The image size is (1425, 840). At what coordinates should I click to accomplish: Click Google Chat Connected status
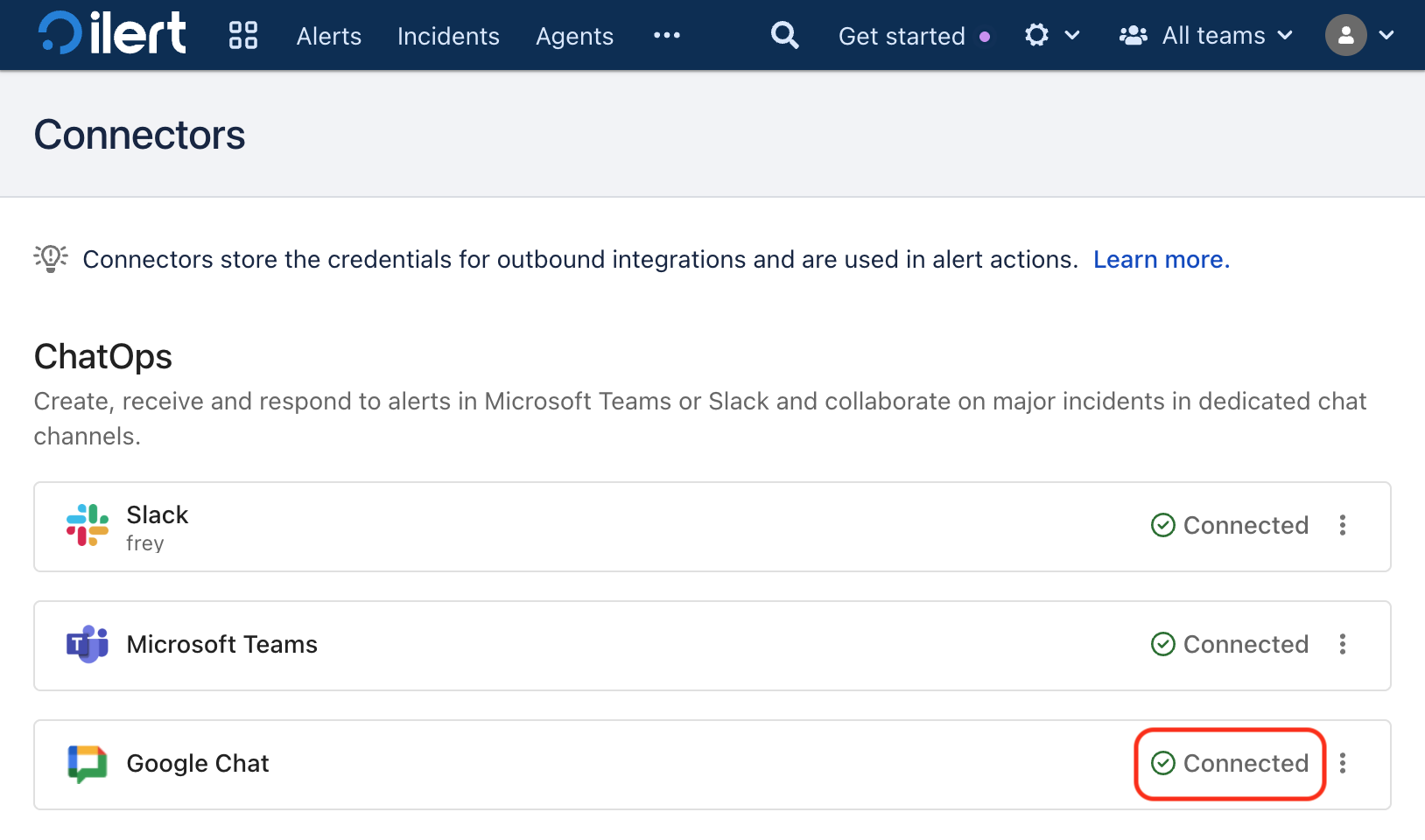(1230, 764)
